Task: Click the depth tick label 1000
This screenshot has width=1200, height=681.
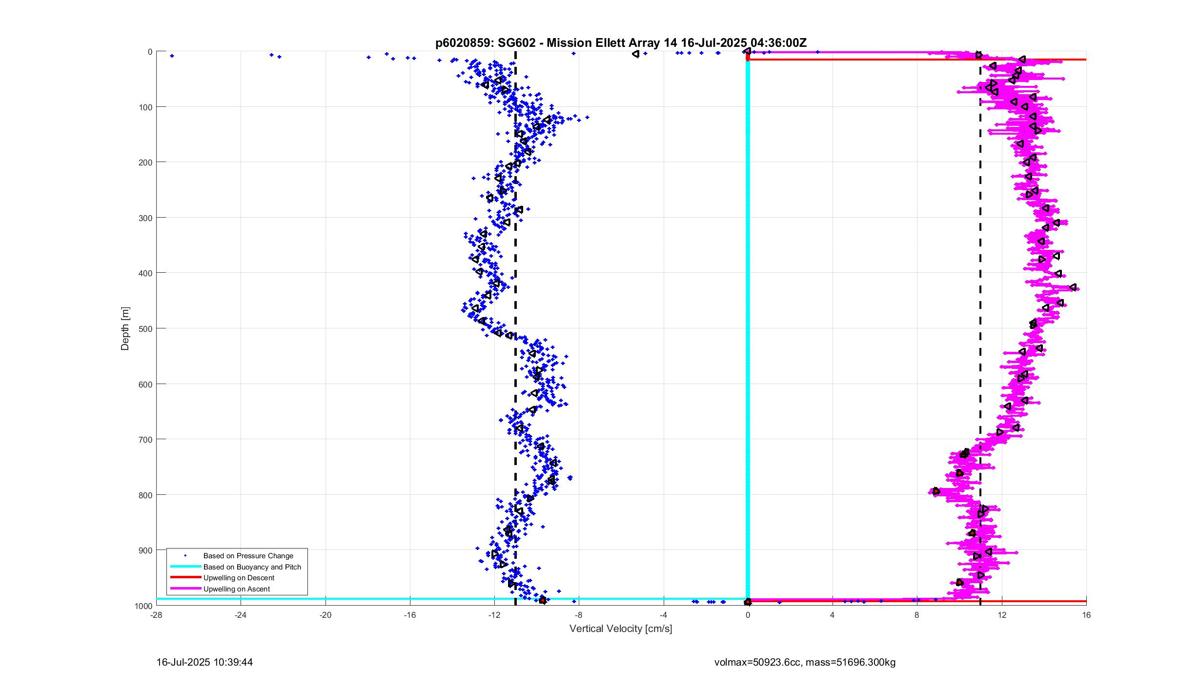Action: pos(142,606)
